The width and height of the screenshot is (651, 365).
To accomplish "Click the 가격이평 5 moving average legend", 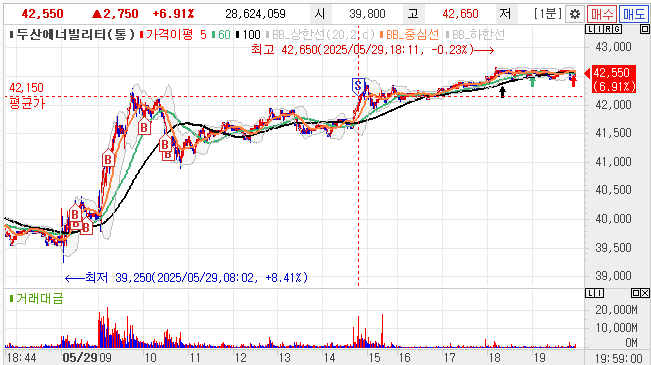I will [173, 34].
